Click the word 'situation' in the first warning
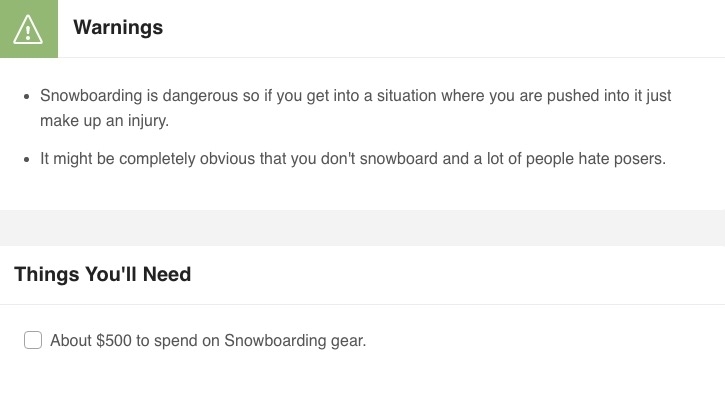 click(406, 96)
